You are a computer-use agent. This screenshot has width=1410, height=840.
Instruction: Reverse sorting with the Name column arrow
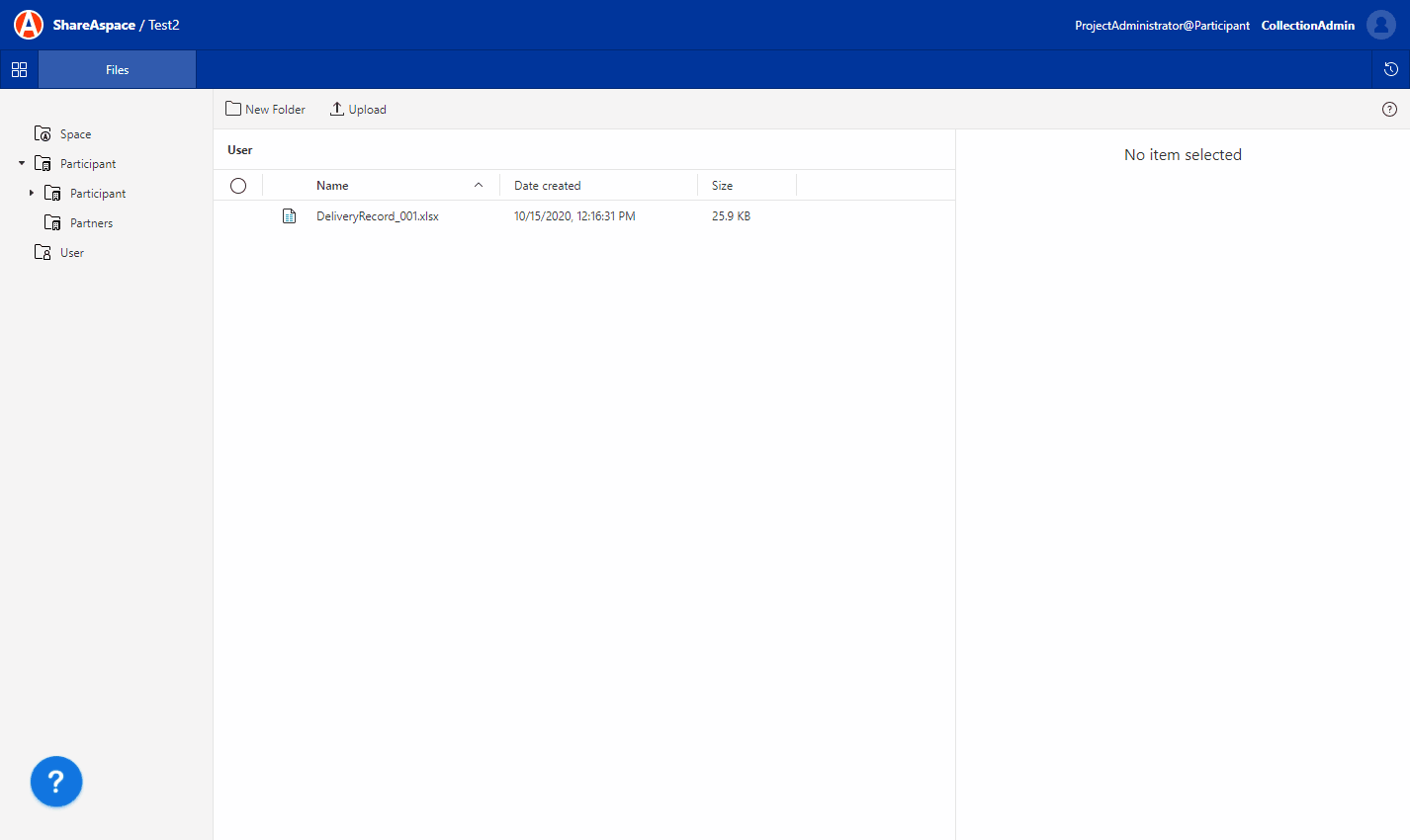pyautogui.click(x=478, y=185)
